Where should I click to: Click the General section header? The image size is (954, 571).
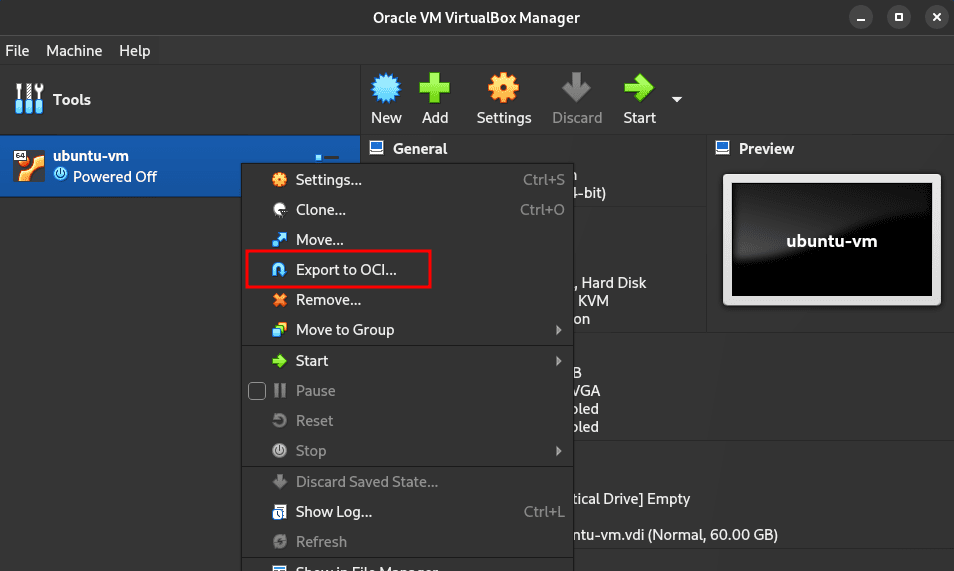coord(420,149)
